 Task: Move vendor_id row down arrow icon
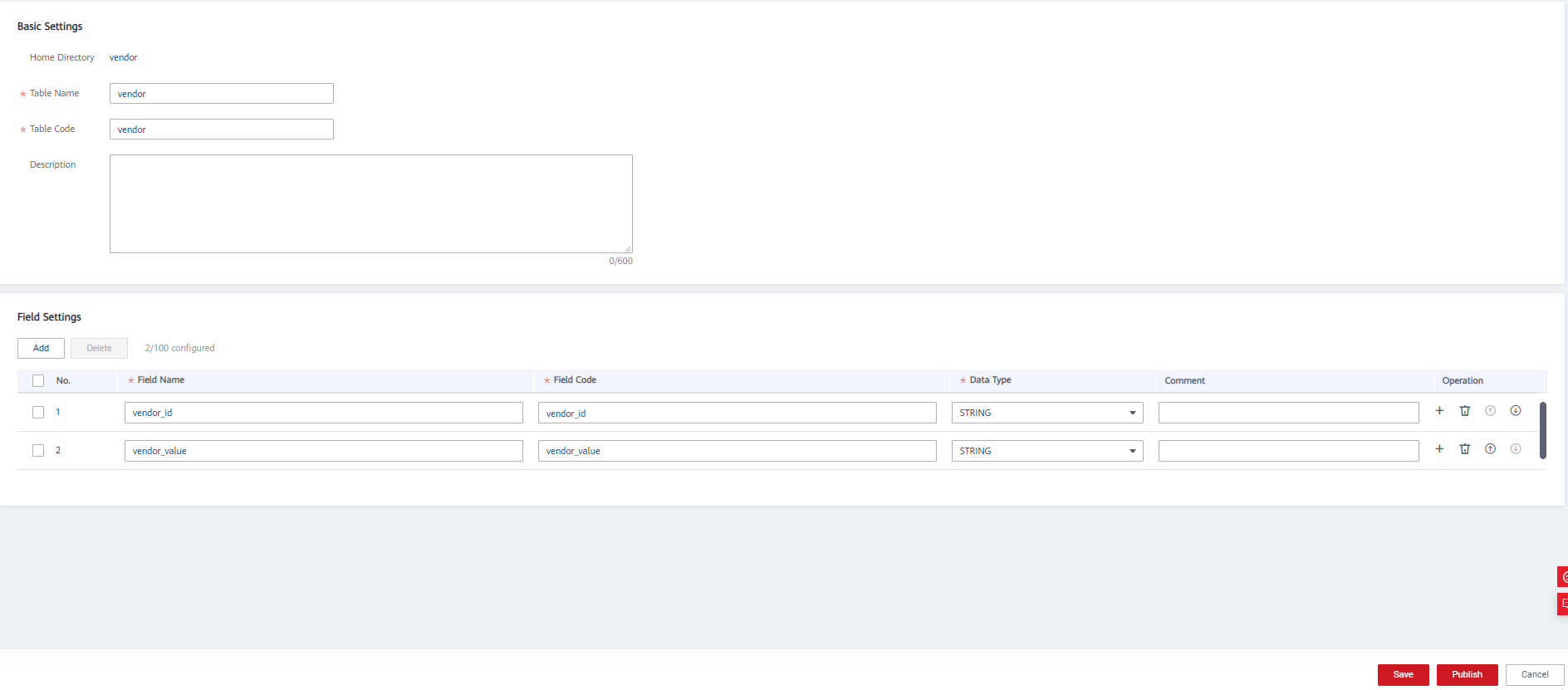pyautogui.click(x=1516, y=411)
